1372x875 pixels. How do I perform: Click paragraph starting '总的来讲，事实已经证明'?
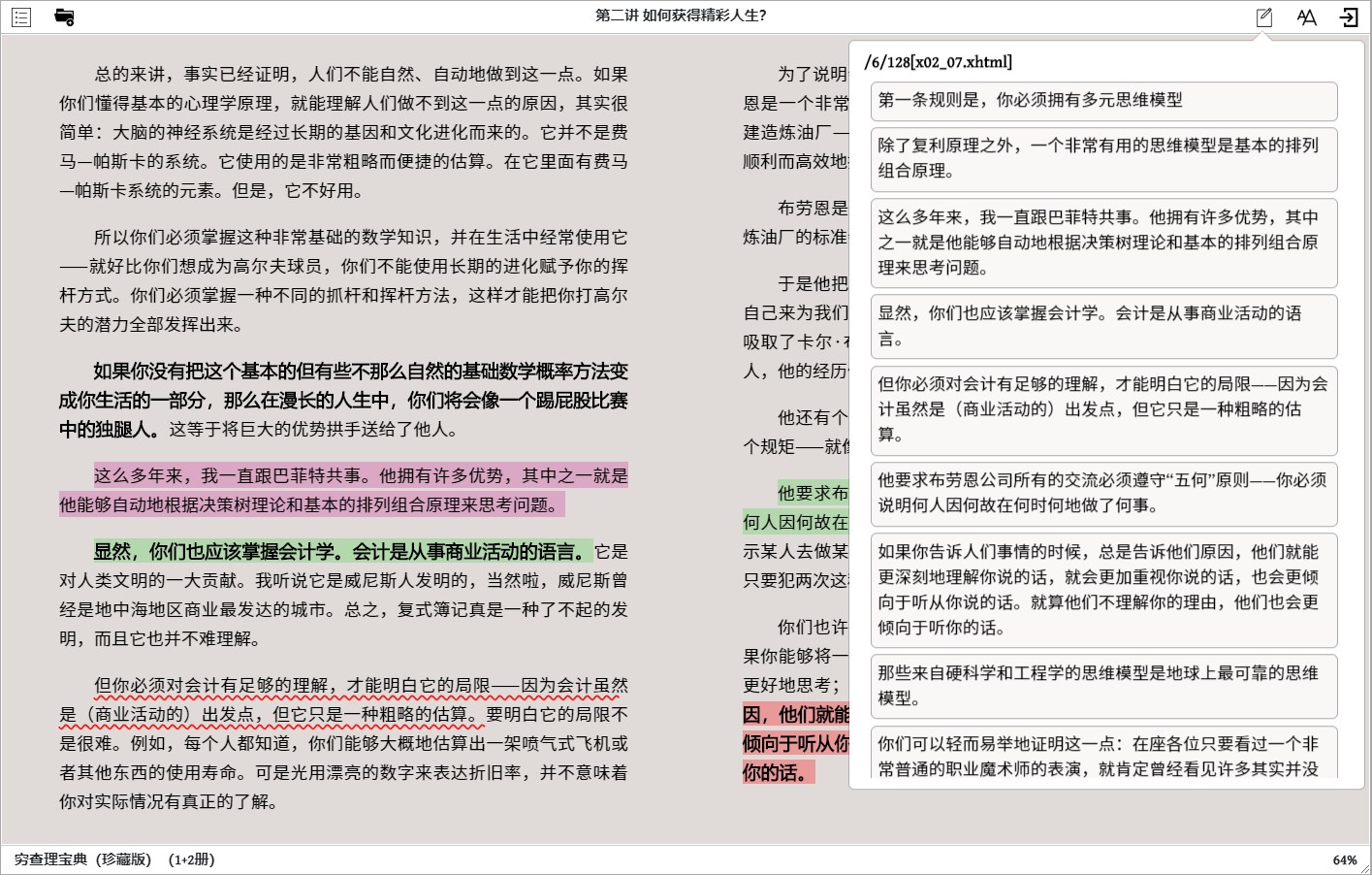(343, 132)
